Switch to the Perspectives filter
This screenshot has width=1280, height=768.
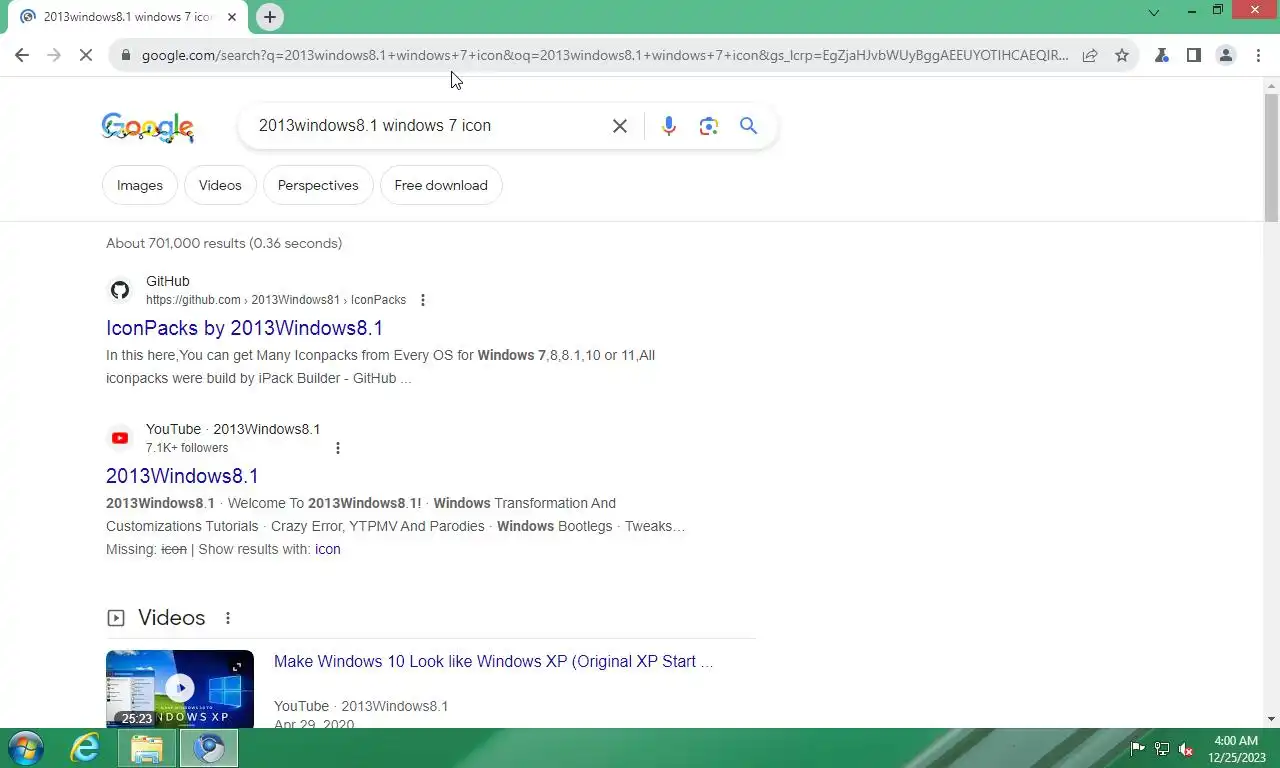[x=318, y=185]
